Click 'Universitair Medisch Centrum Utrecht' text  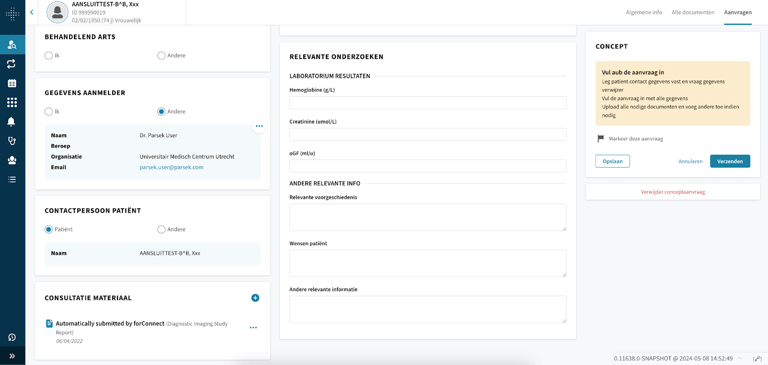pos(187,157)
